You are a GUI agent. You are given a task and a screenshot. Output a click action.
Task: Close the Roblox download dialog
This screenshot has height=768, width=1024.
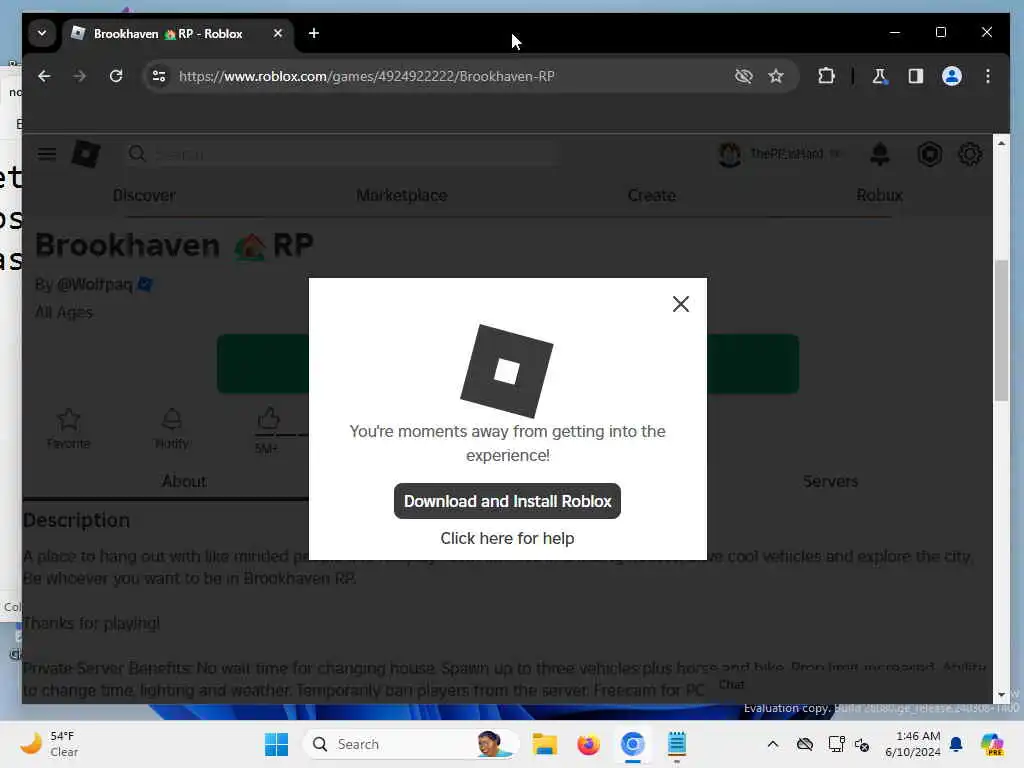680,304
